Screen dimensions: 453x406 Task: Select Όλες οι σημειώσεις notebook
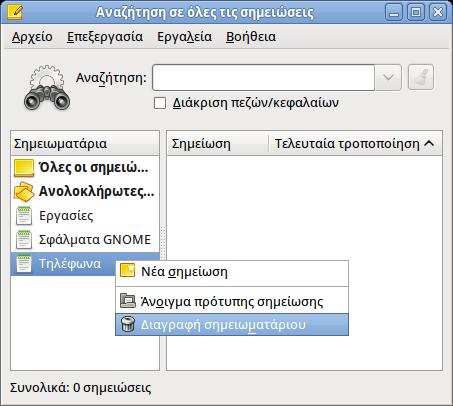(85, 168)
